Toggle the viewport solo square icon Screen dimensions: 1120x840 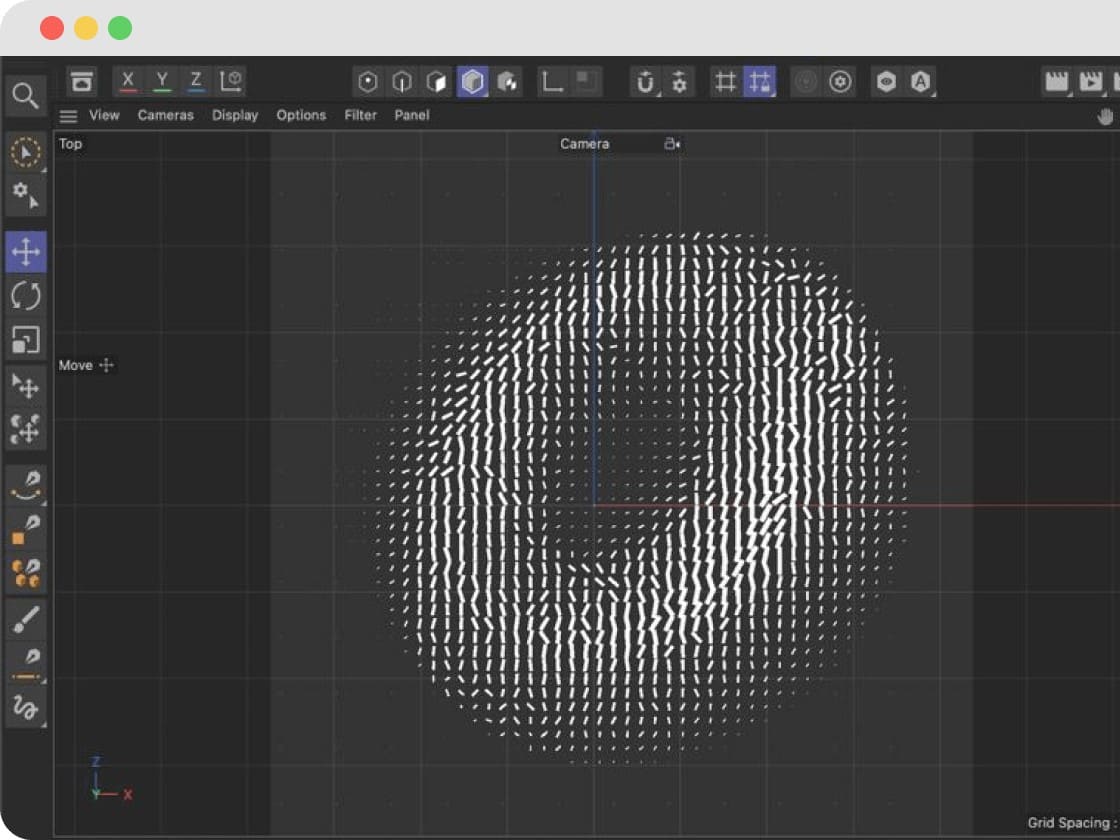(586, 81)
